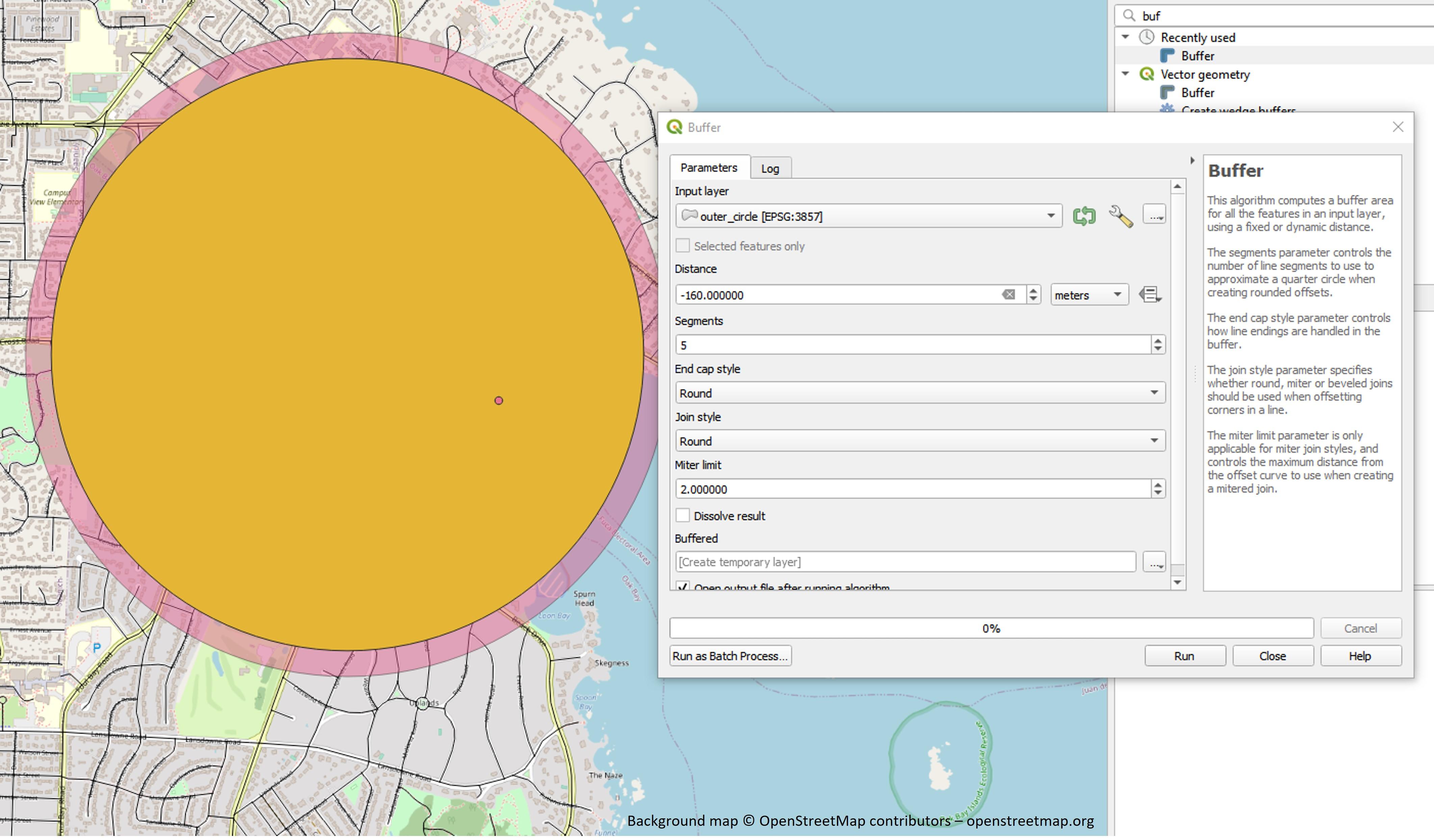Select Buffer under Vector geometry
The image size is (1434, 840).
[x=1197, y=93]
